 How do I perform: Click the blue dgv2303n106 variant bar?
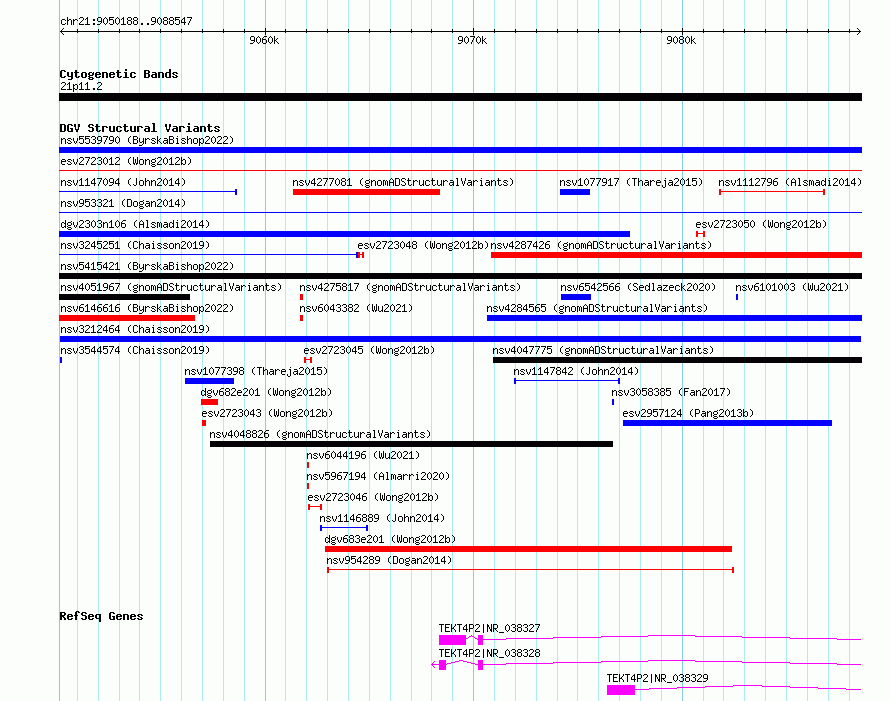tap(345, 234)
